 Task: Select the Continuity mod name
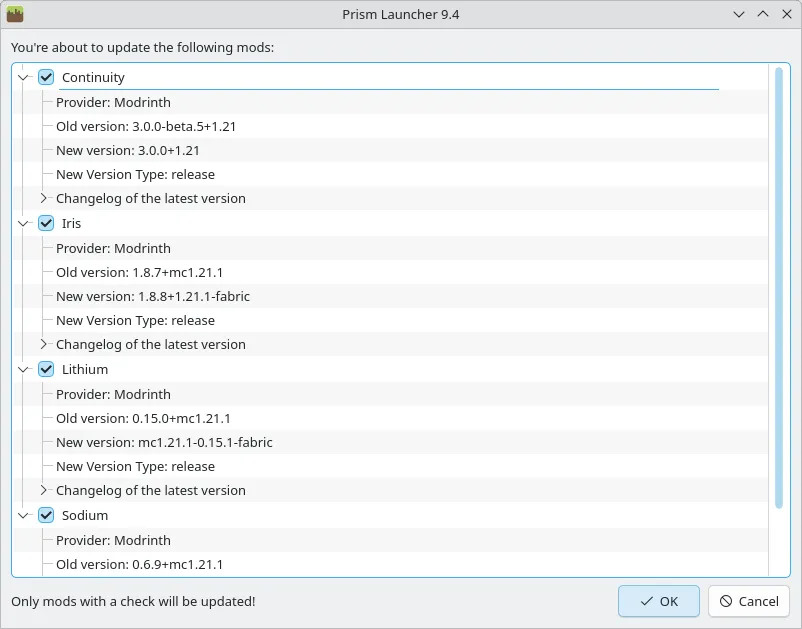pyautogui.click(x=93, y=78)
